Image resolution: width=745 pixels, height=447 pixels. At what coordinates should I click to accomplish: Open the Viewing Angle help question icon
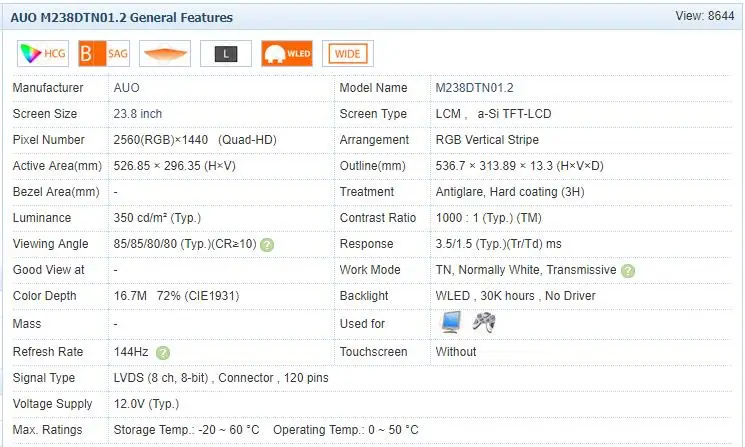267,245
